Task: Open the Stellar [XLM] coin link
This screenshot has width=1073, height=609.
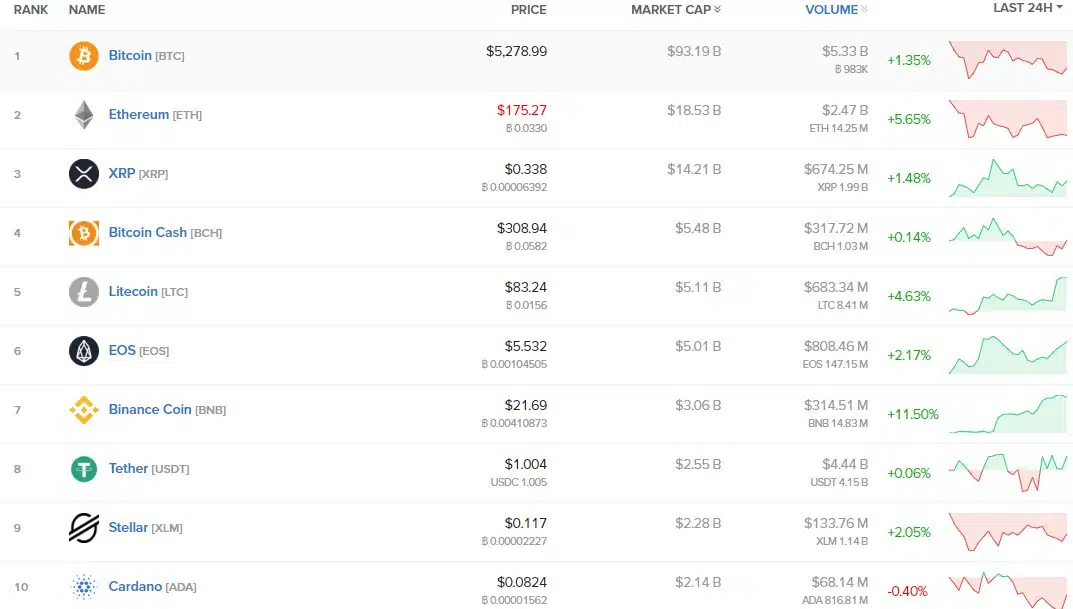Action: pyautogui.click(x=145, y=528)
